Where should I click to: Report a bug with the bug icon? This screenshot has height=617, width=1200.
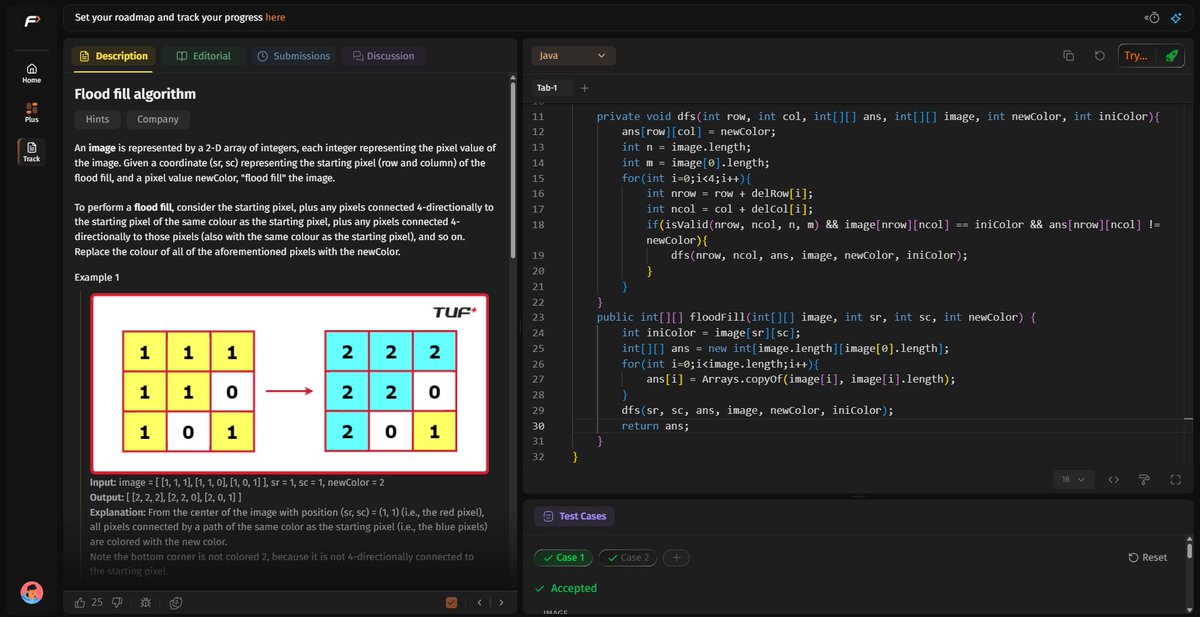tap(146, 602)
